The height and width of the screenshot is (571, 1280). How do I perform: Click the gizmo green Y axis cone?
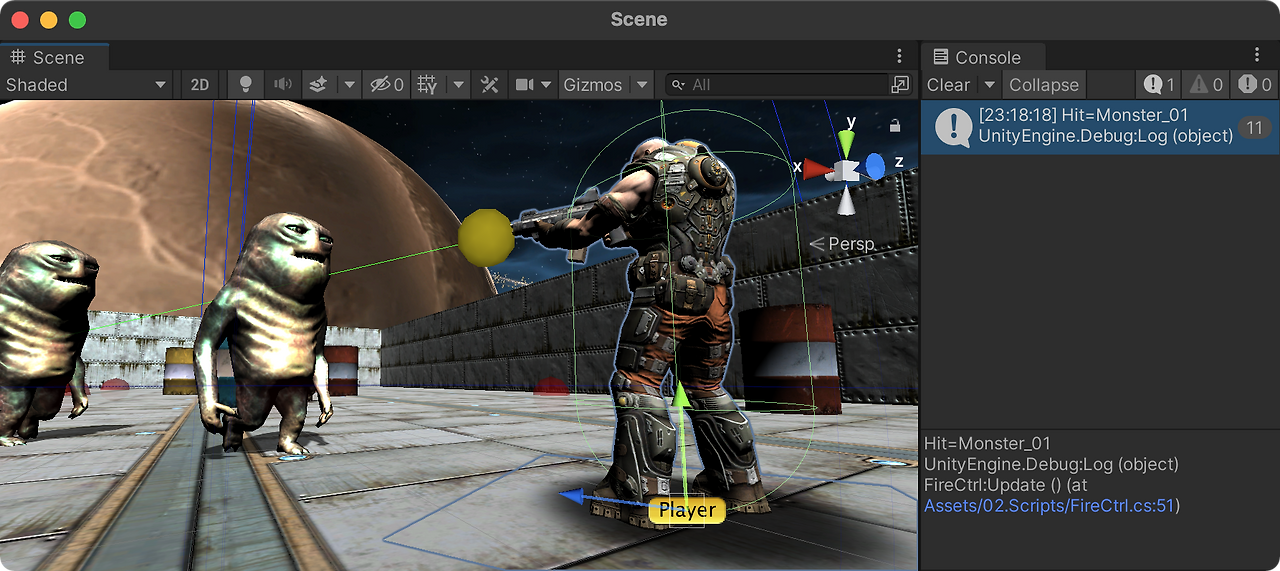(x=847, y=143)
